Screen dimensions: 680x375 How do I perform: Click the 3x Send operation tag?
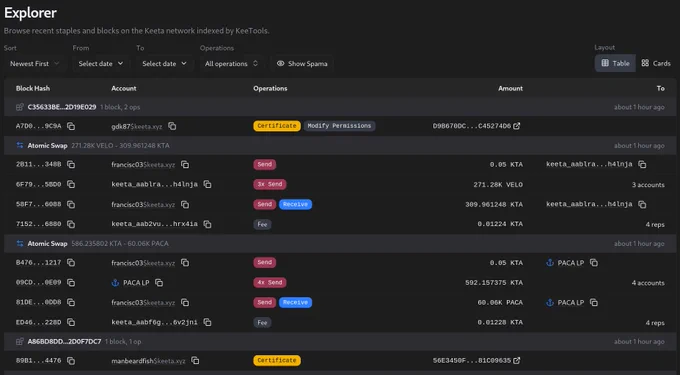(x=270, y=184)
